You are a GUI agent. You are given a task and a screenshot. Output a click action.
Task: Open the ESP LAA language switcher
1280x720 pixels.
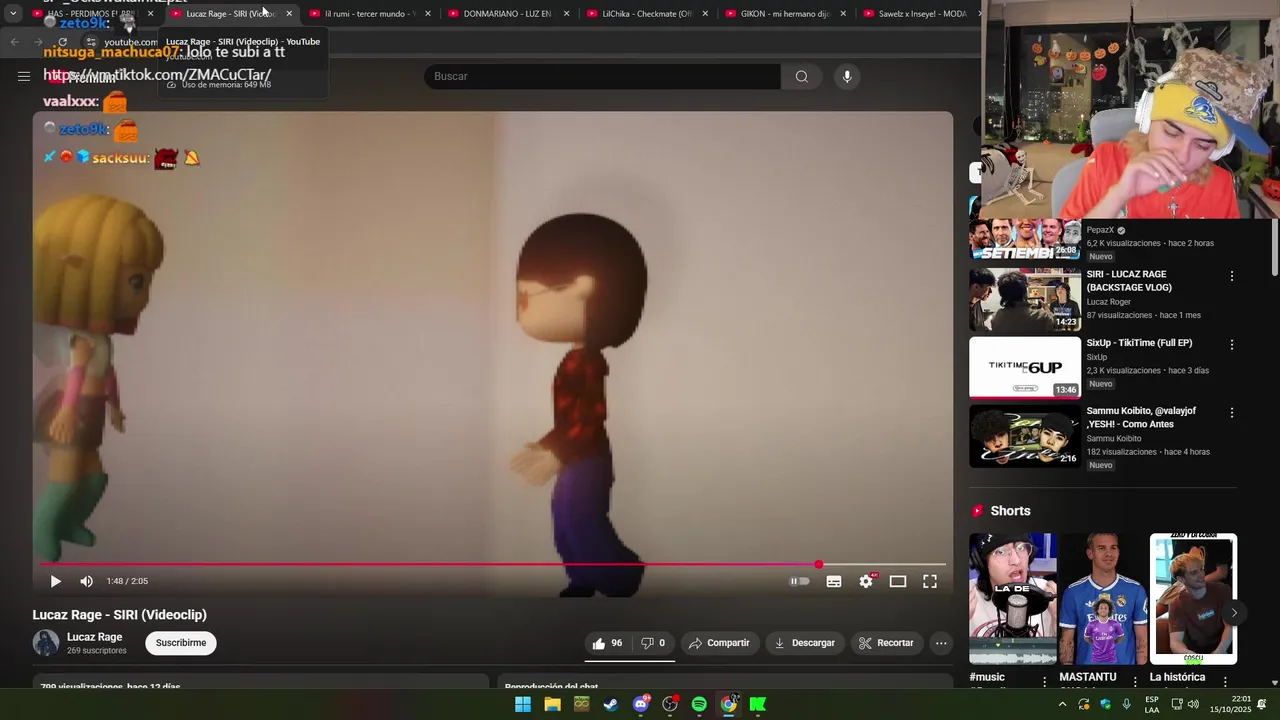1152,704
